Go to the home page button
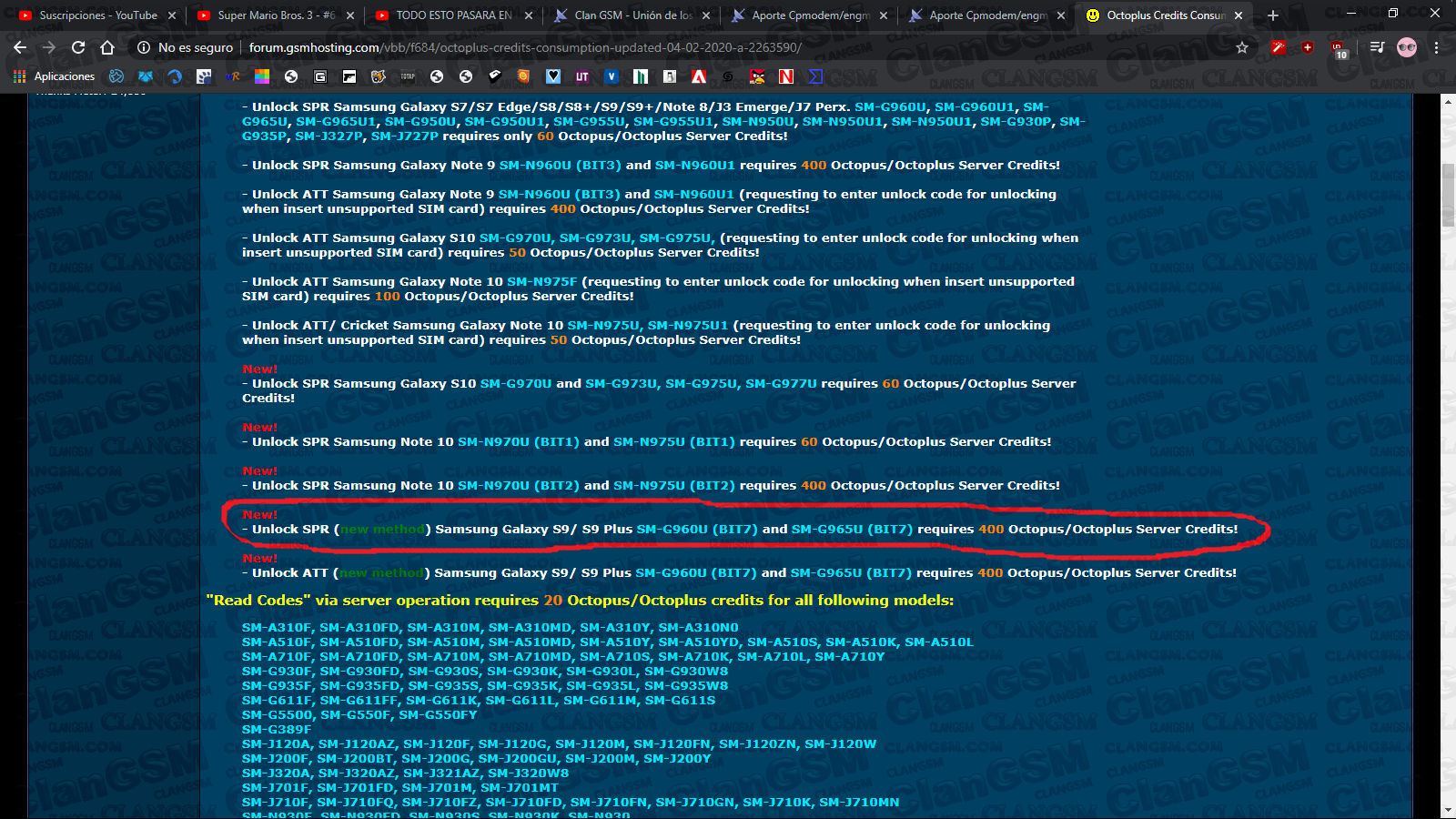Viewport: 1456px width, 819px height. coord(107,47)
